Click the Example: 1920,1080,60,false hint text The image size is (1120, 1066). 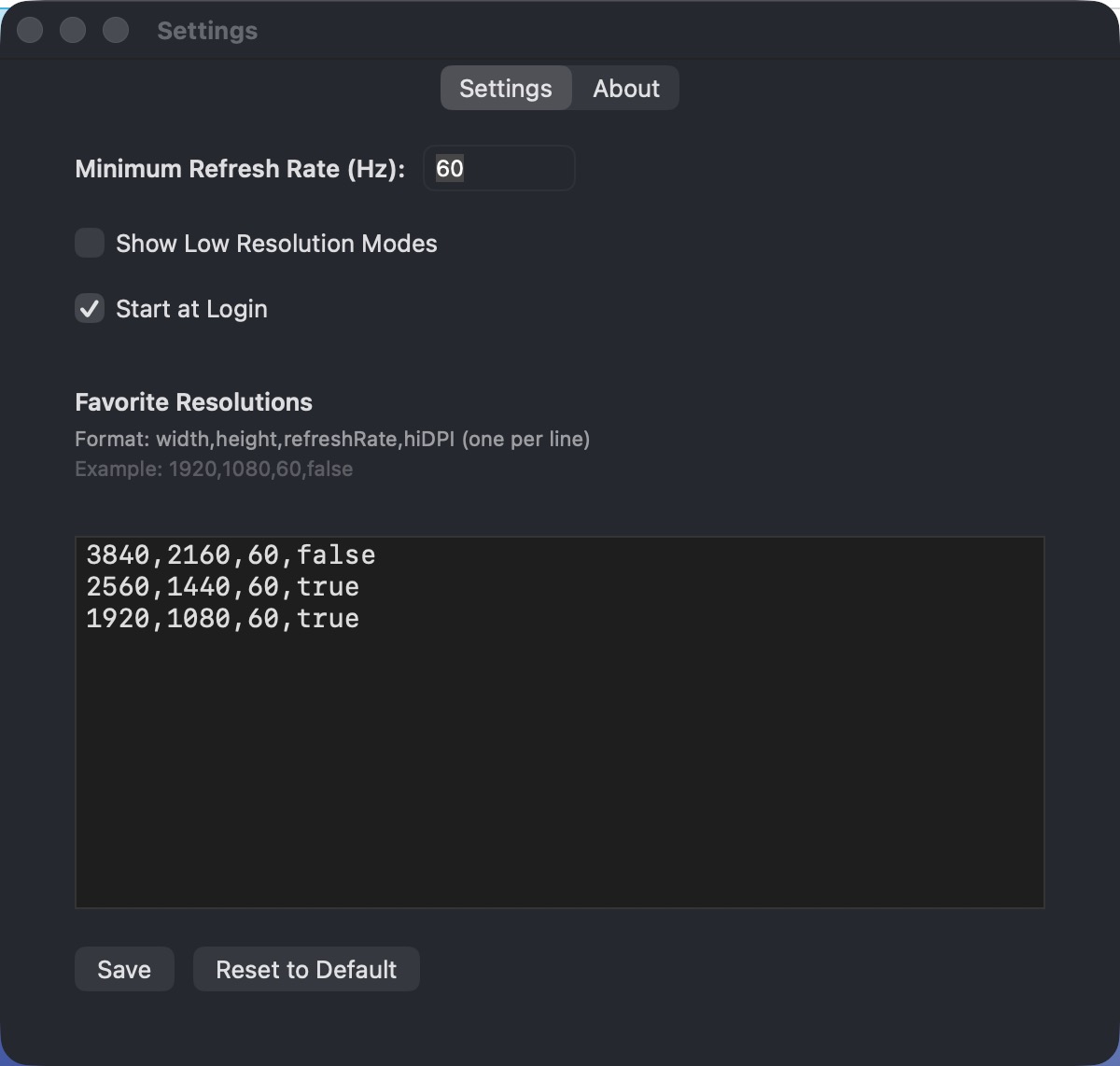click(x=214, y=469)
